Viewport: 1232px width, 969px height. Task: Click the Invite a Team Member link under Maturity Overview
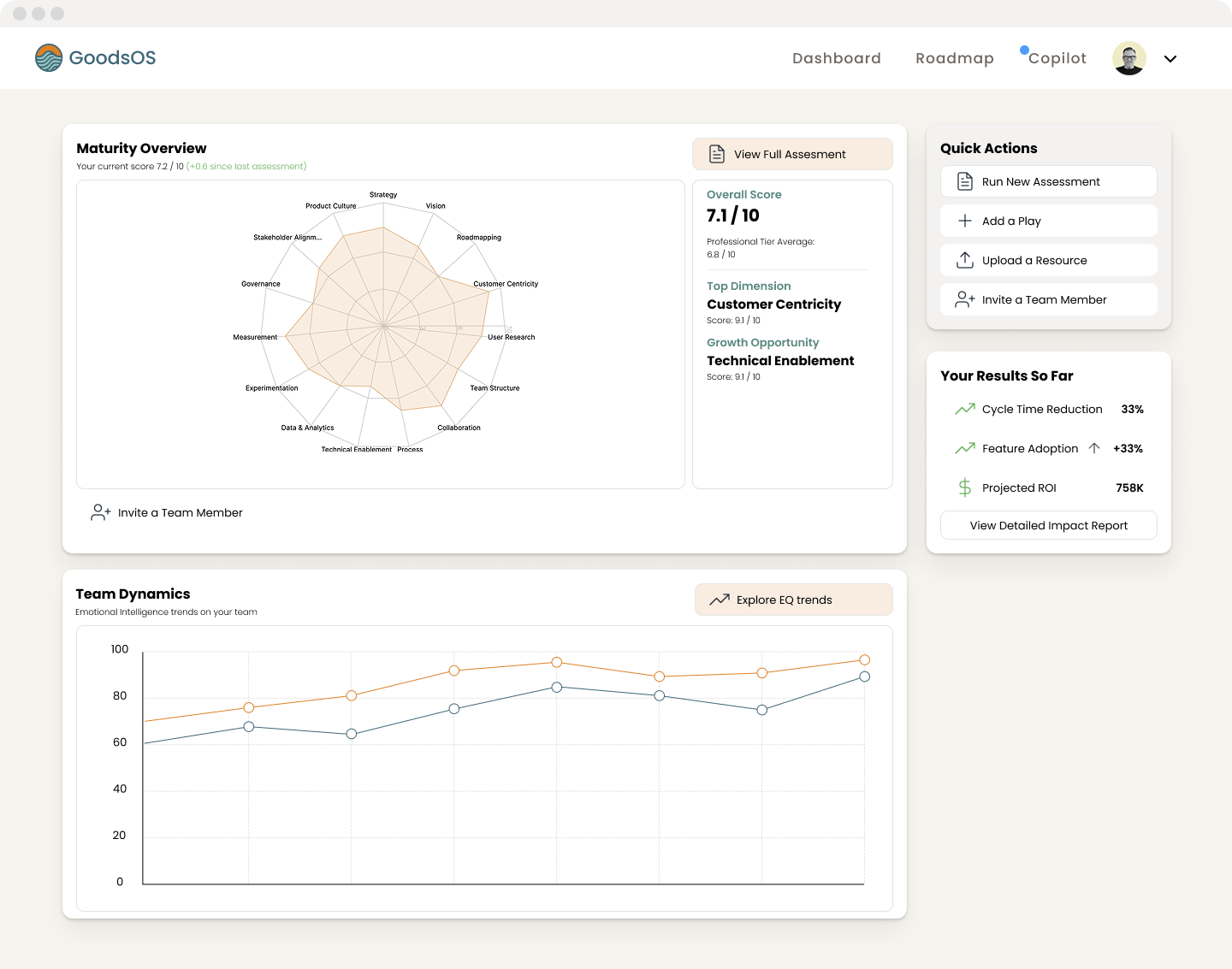[180, 512]
